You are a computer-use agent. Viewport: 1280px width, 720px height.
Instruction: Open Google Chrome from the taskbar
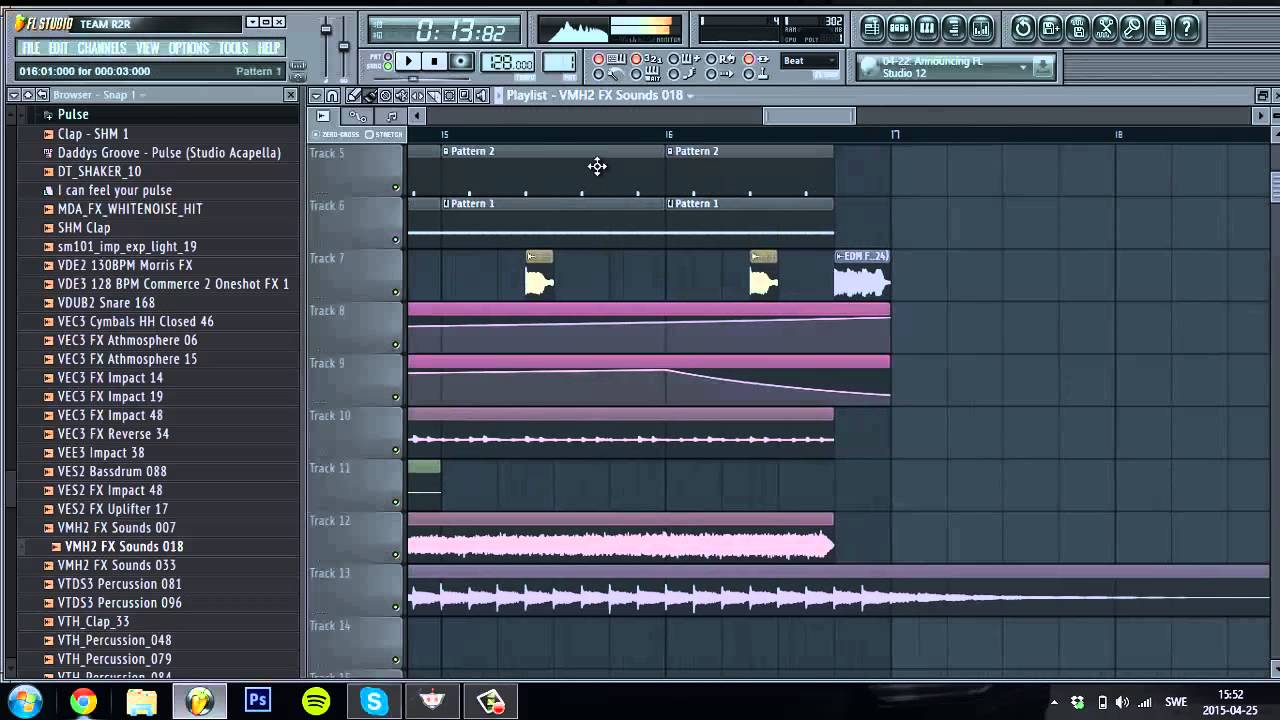pos(83,701)
